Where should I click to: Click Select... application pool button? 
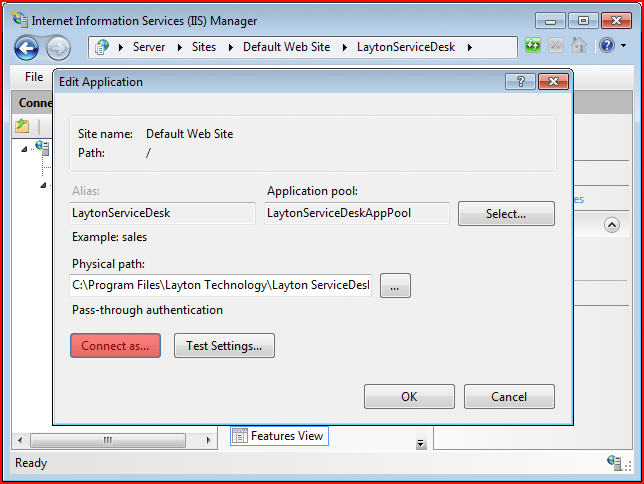[506, 214]
